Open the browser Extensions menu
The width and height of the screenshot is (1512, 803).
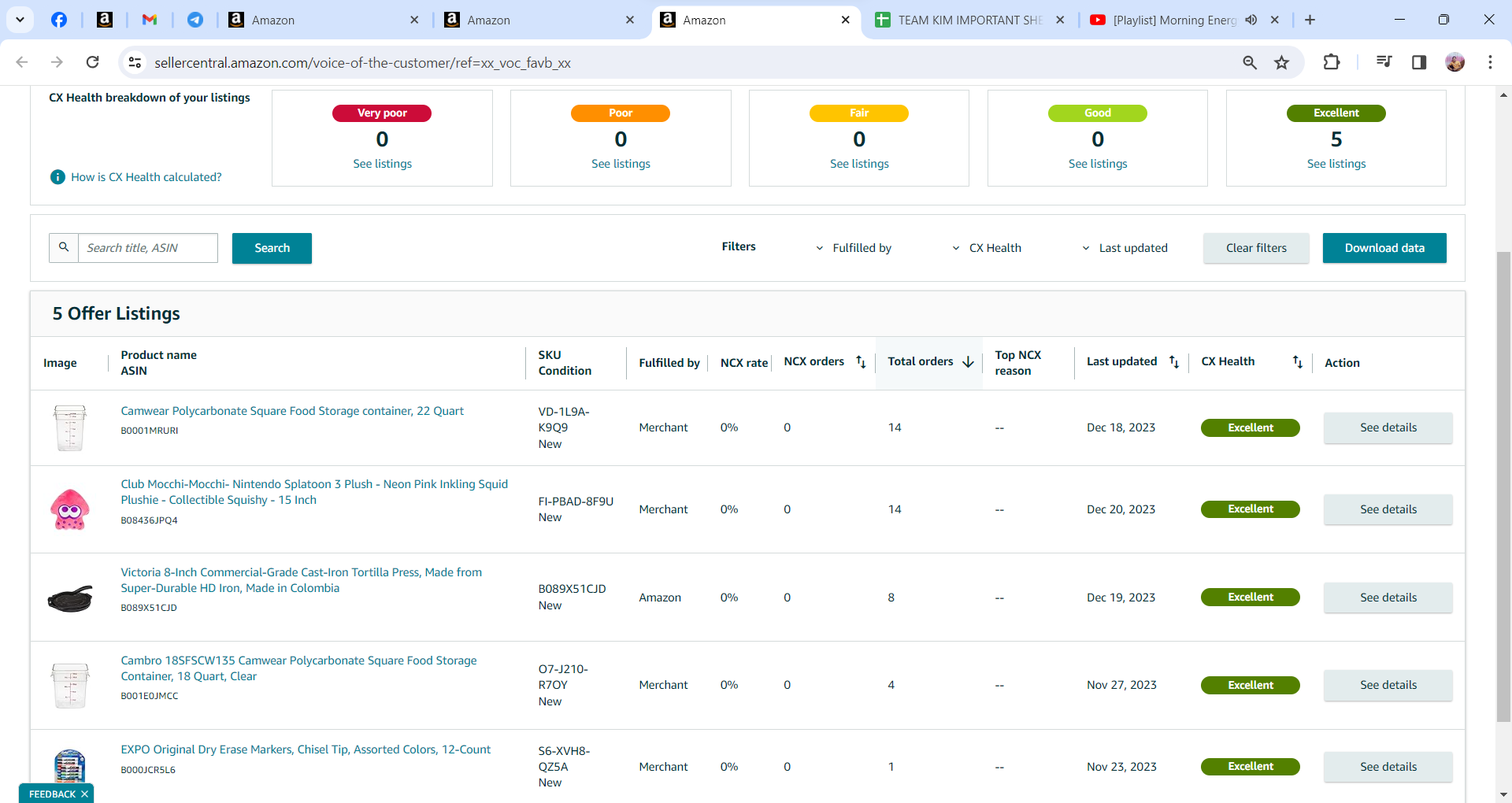click(1332, 62)
